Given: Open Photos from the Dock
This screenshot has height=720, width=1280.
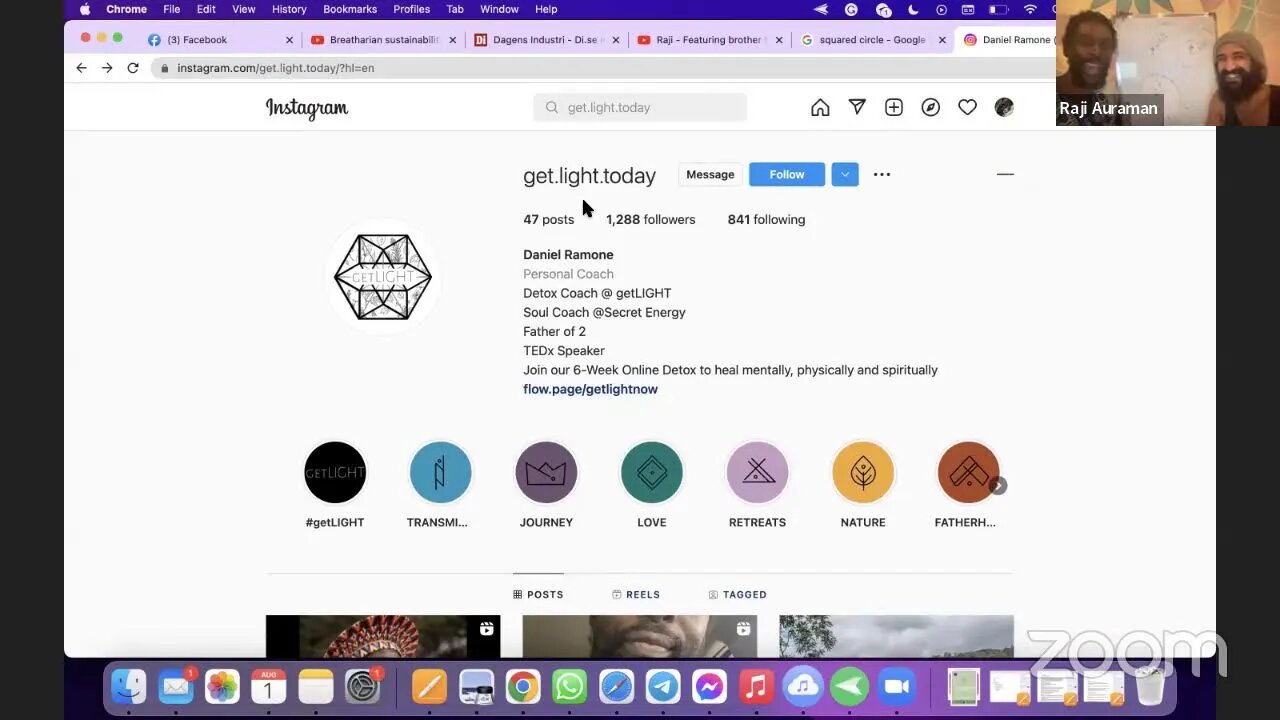Looking at the screenshot, I should point(222,687).
